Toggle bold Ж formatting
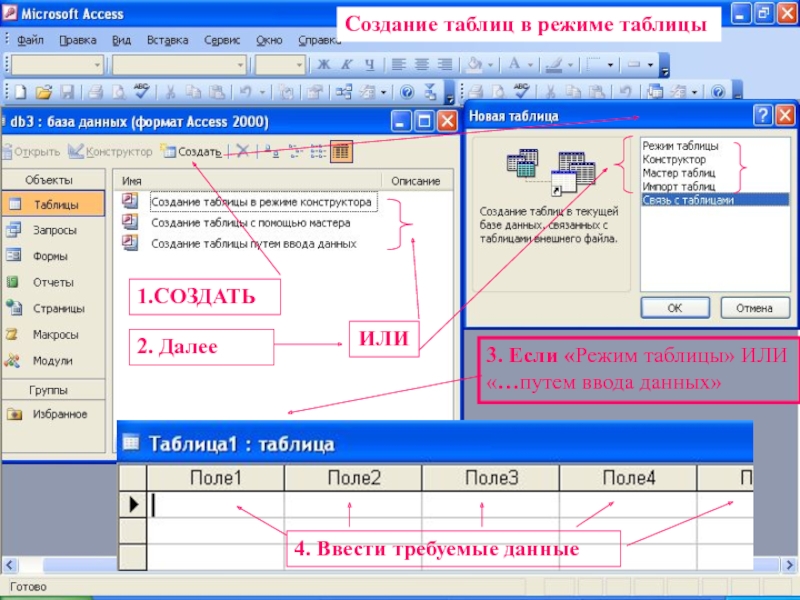This screenshot has height=600, width=800. coord(323,65)
